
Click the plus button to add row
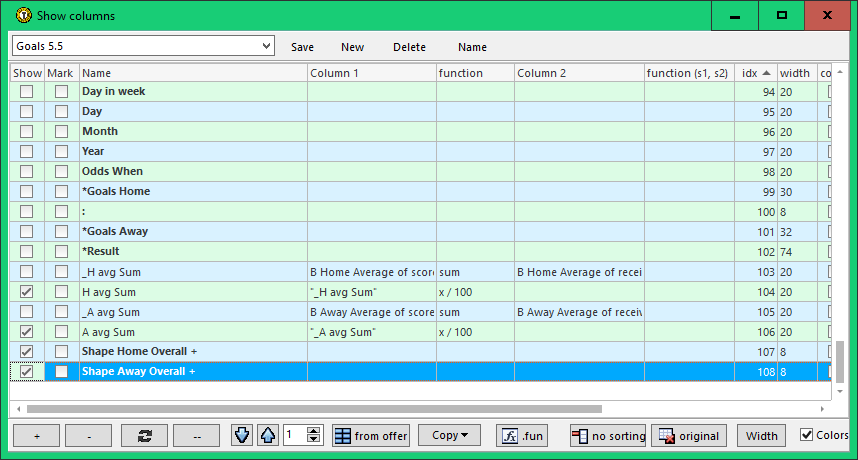coord(35,436)
